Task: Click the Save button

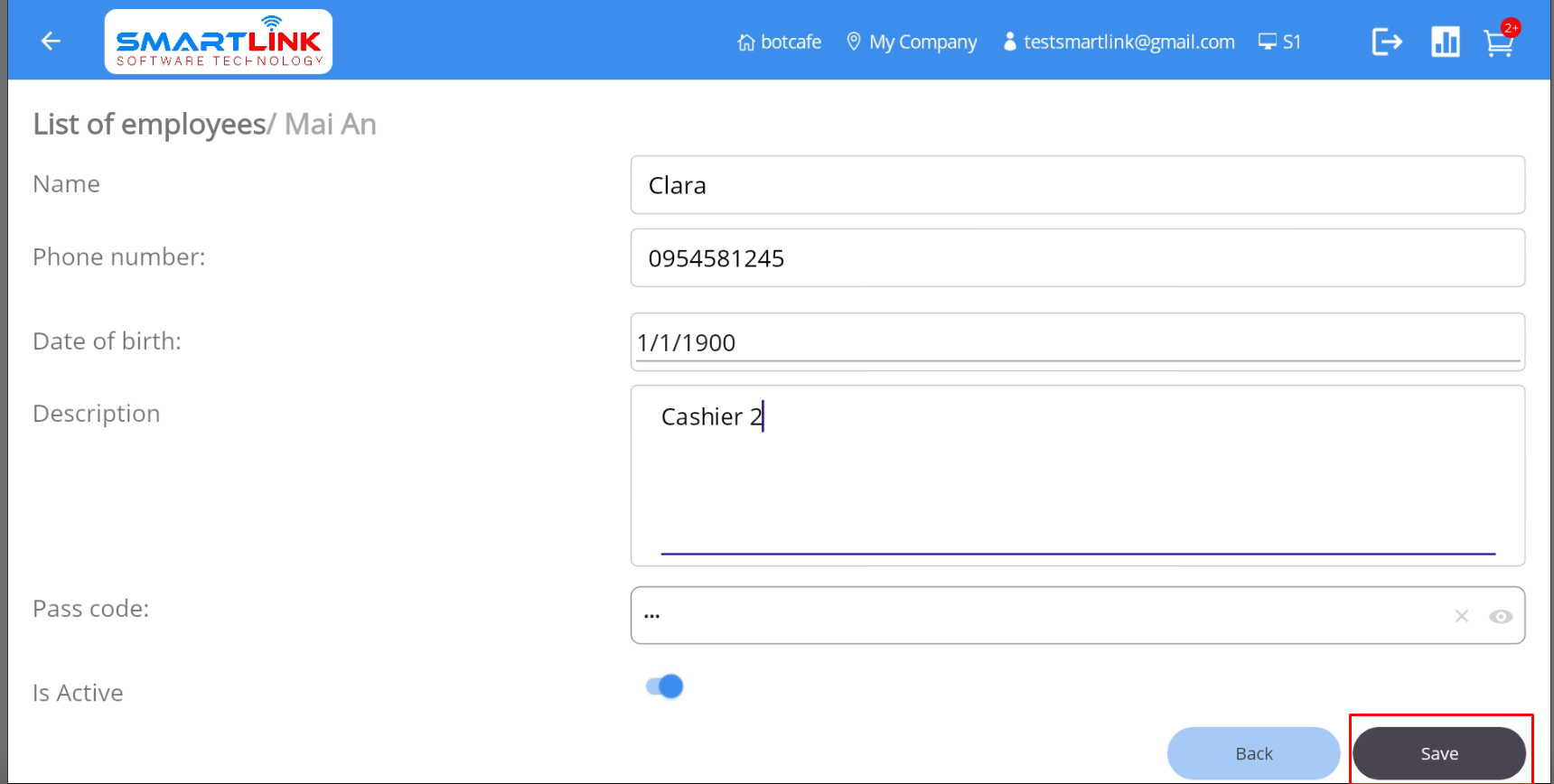Action: click(x=1438, y=753)
